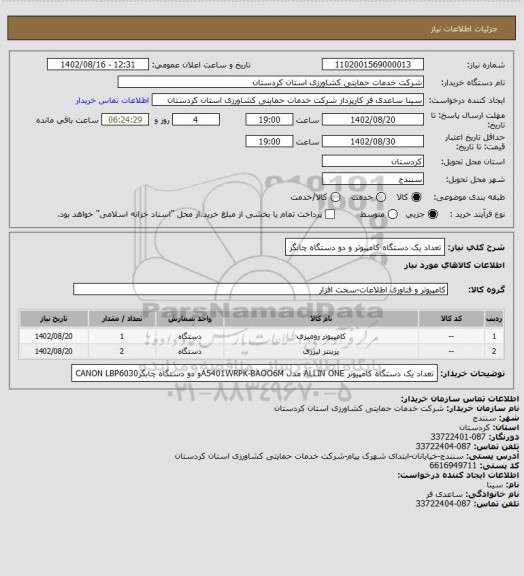Click the ردیف column header
The height and width of the screenshot is (576, 524).
click(494, 319)
